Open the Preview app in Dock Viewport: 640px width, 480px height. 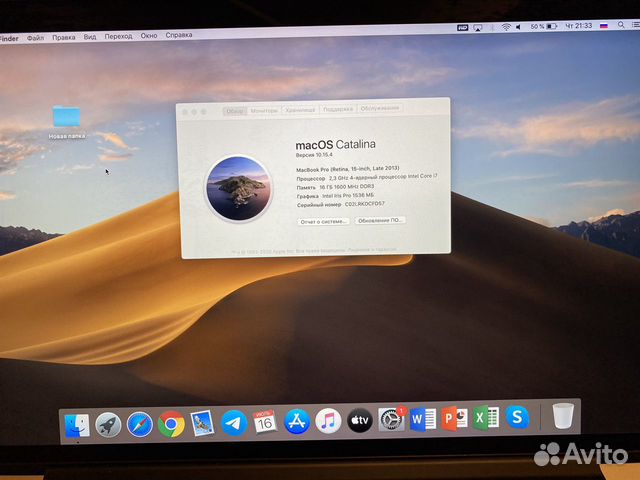click(202, 423)
